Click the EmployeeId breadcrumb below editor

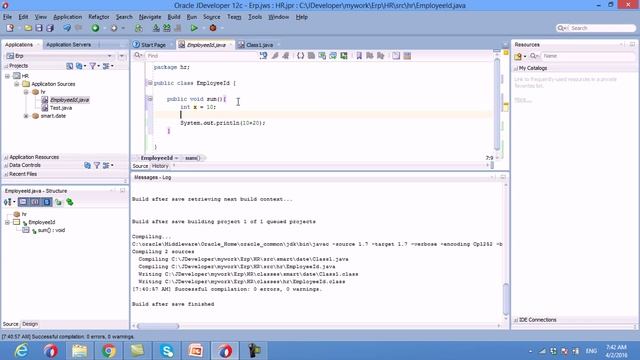157,158
